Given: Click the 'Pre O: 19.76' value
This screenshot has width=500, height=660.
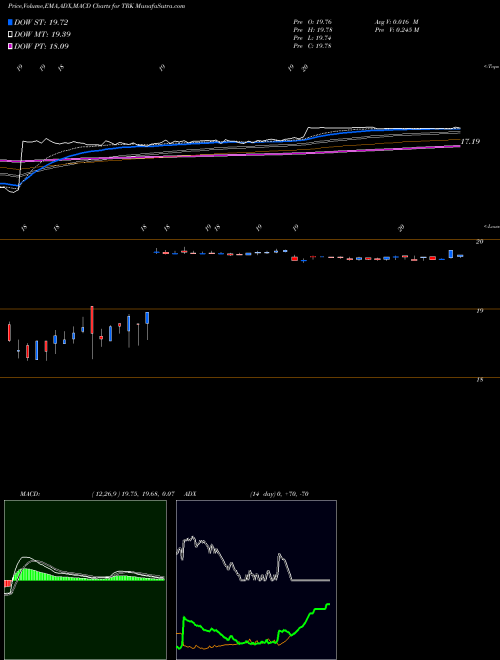Looking at the screenshot, I should click(x=313, y=22).
